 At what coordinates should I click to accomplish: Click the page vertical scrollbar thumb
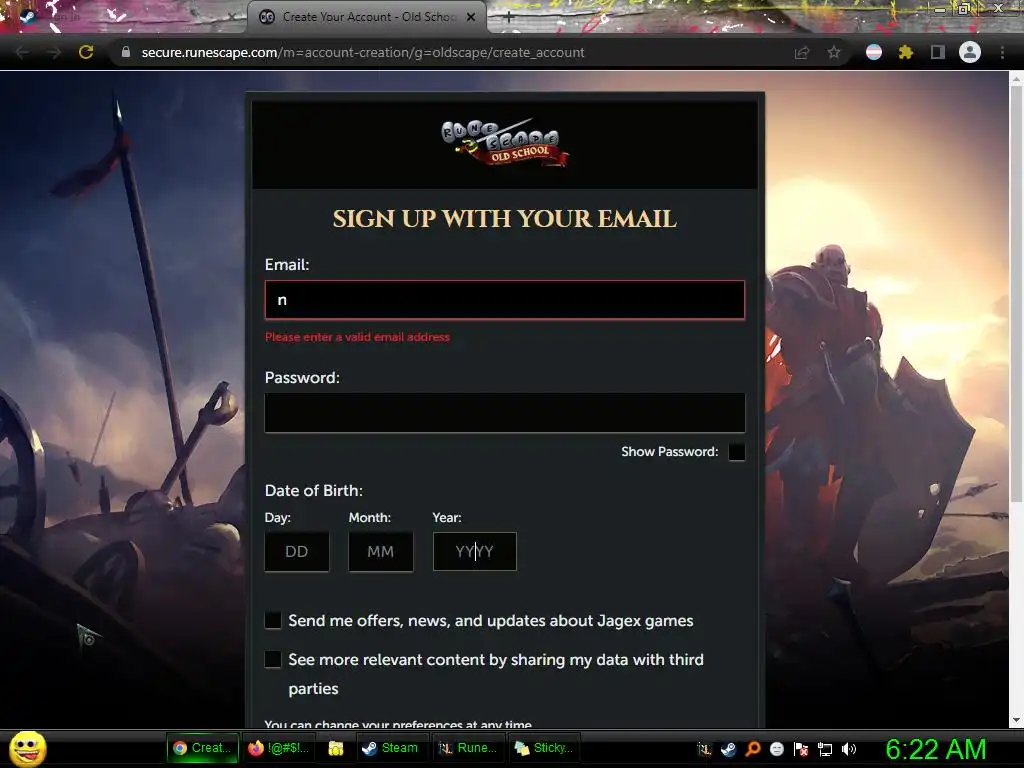pos(1016,294)
